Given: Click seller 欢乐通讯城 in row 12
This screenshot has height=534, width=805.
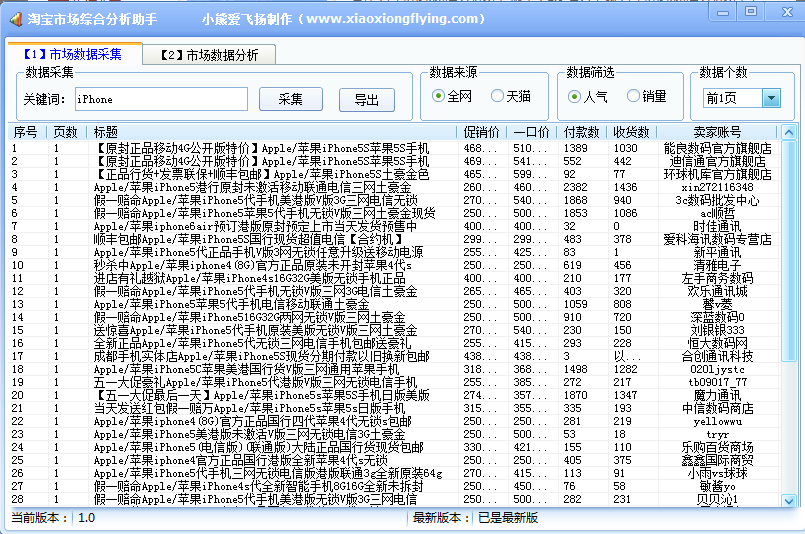Looking at the screenshot, I should pyautogui.click(x=717, y=291).
